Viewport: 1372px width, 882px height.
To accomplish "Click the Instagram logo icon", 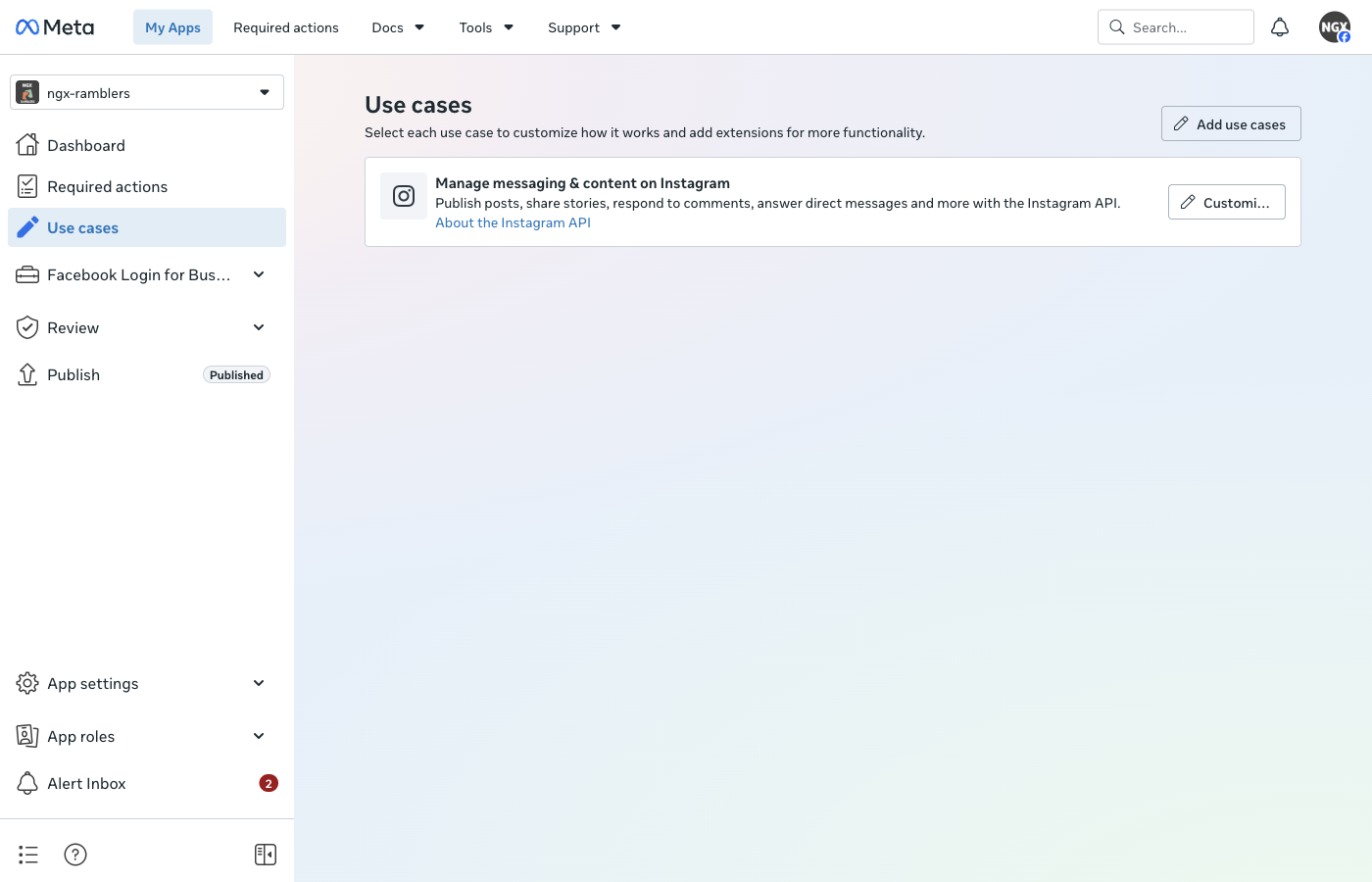I will (404, 196).
